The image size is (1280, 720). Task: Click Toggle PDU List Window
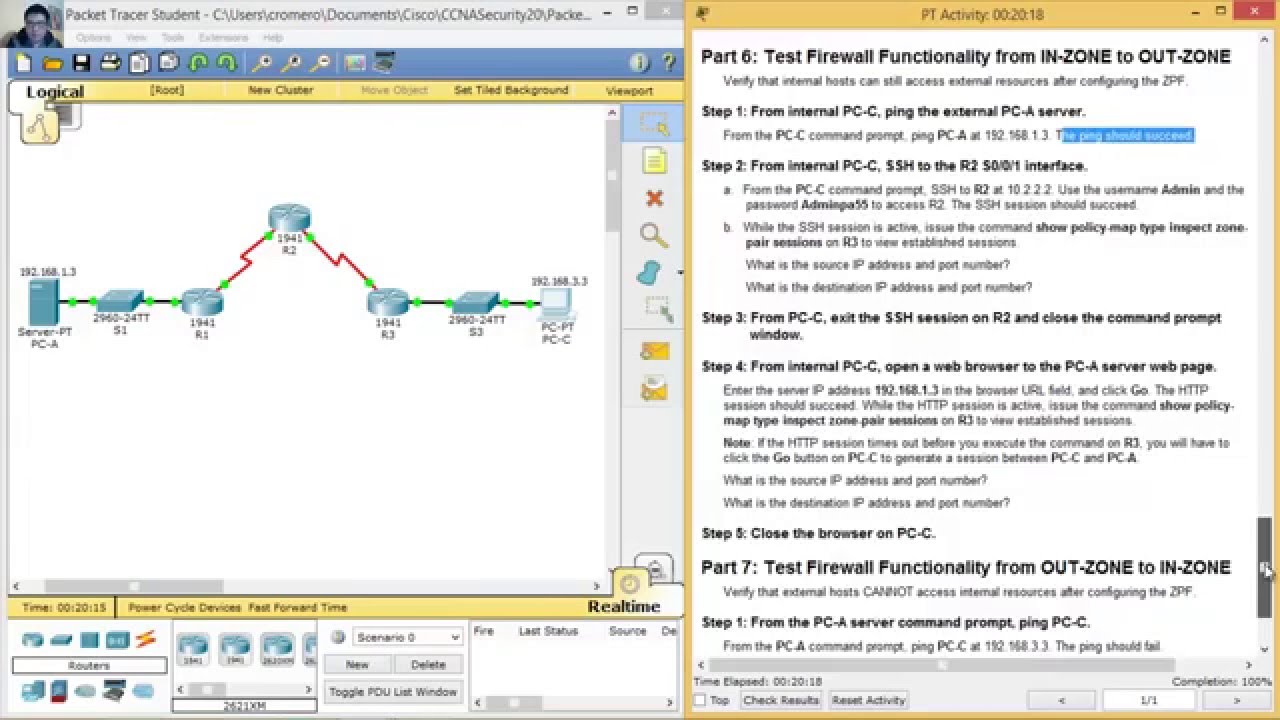(x=393, y=692)
